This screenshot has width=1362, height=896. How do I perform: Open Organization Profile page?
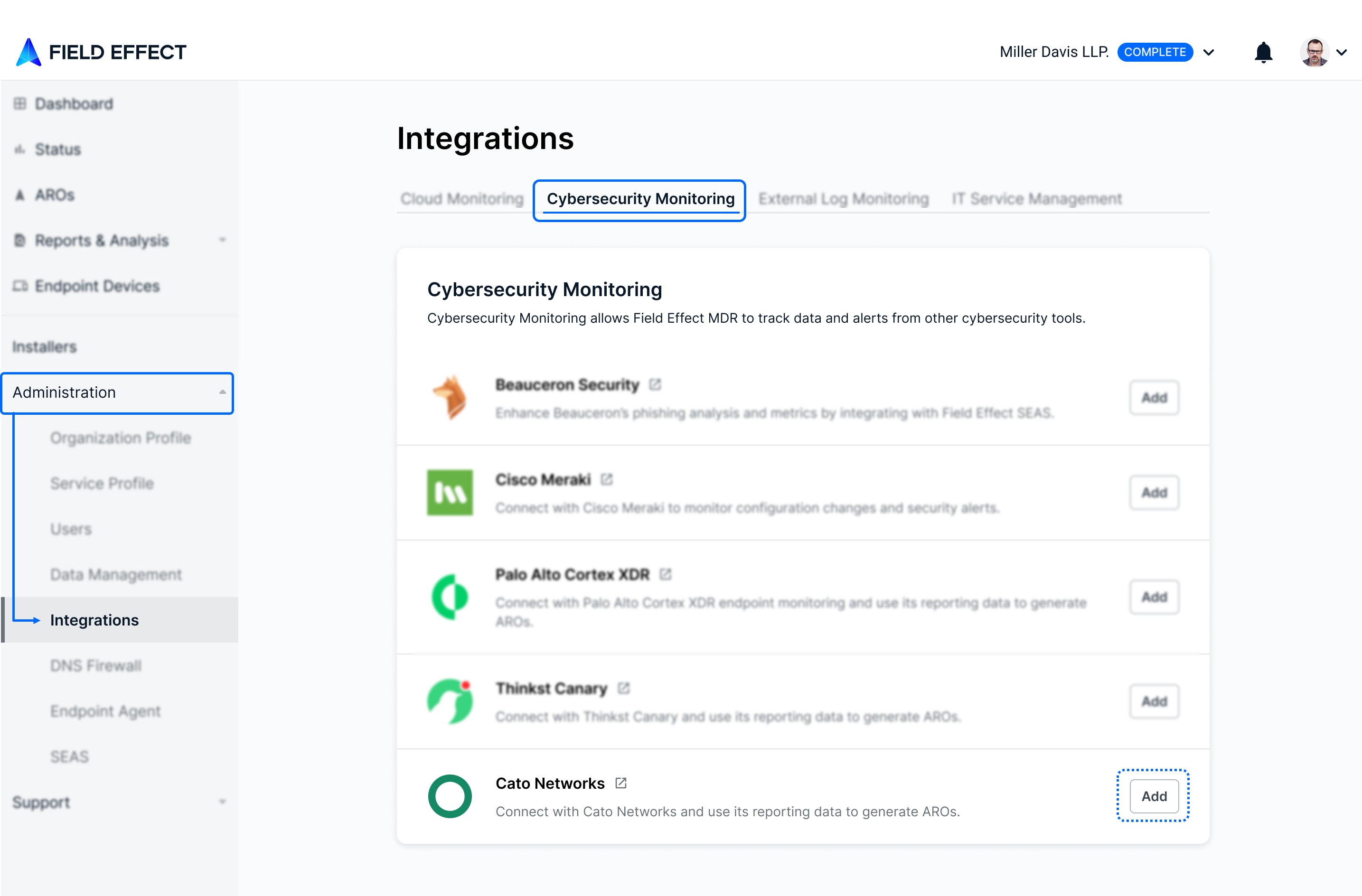(x=121, y=438)
